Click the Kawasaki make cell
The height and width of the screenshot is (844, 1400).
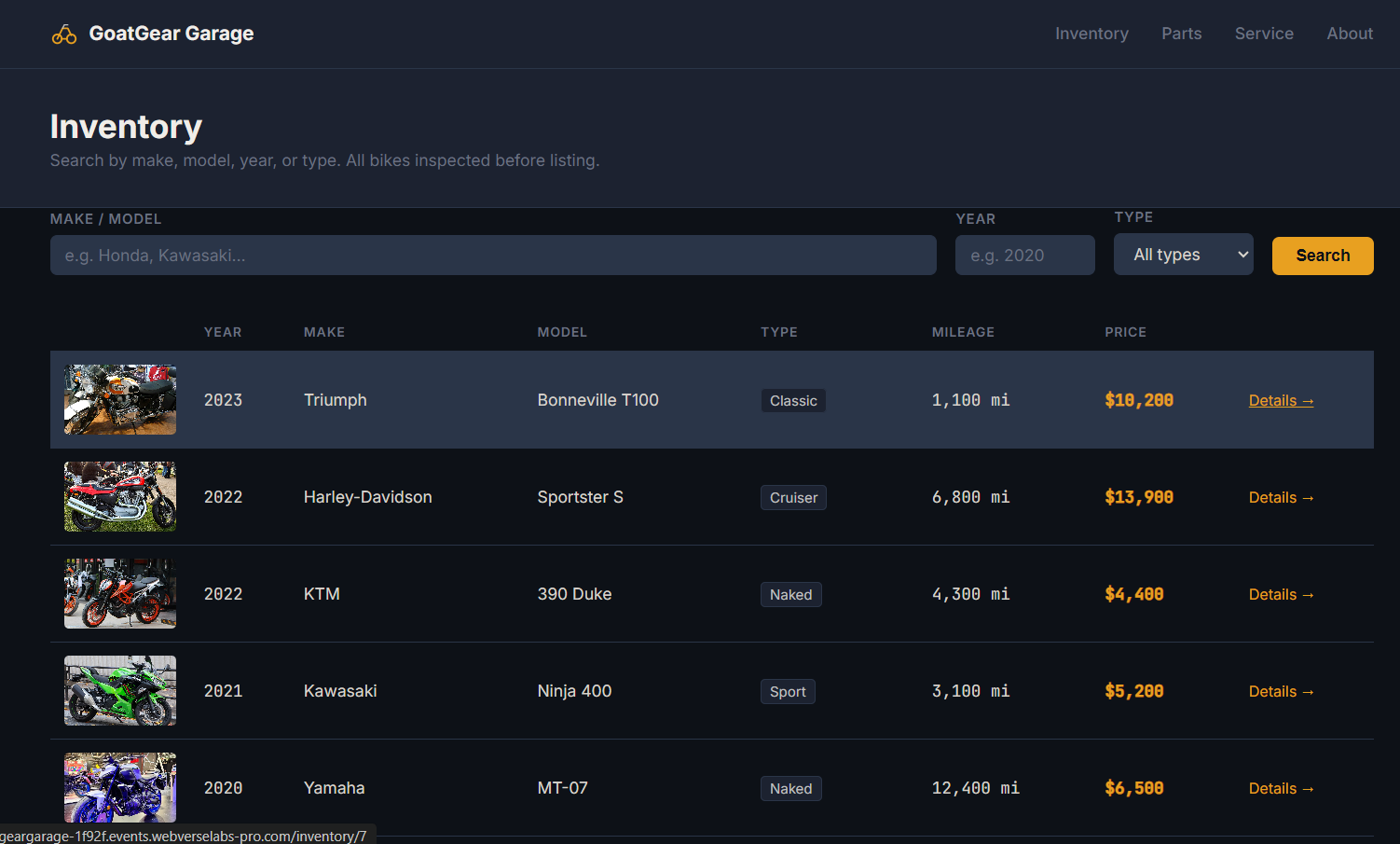click(340, 691)
